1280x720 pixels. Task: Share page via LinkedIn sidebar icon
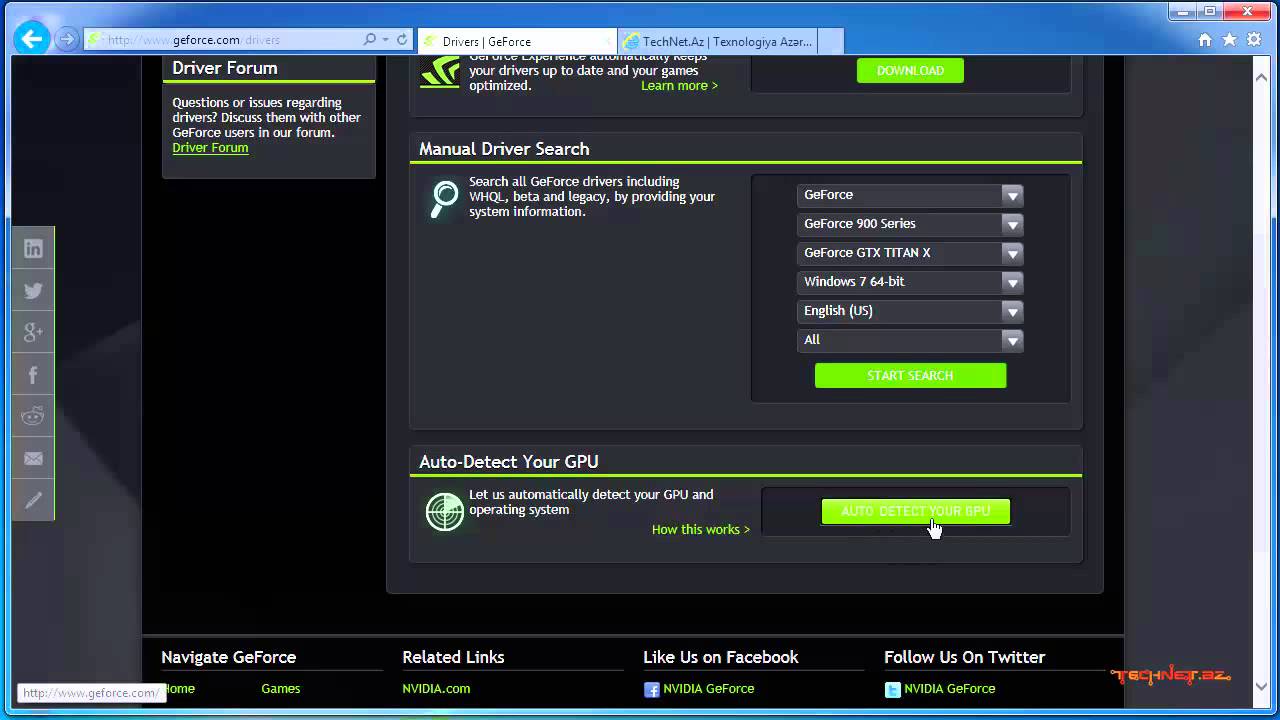(33, 249)
